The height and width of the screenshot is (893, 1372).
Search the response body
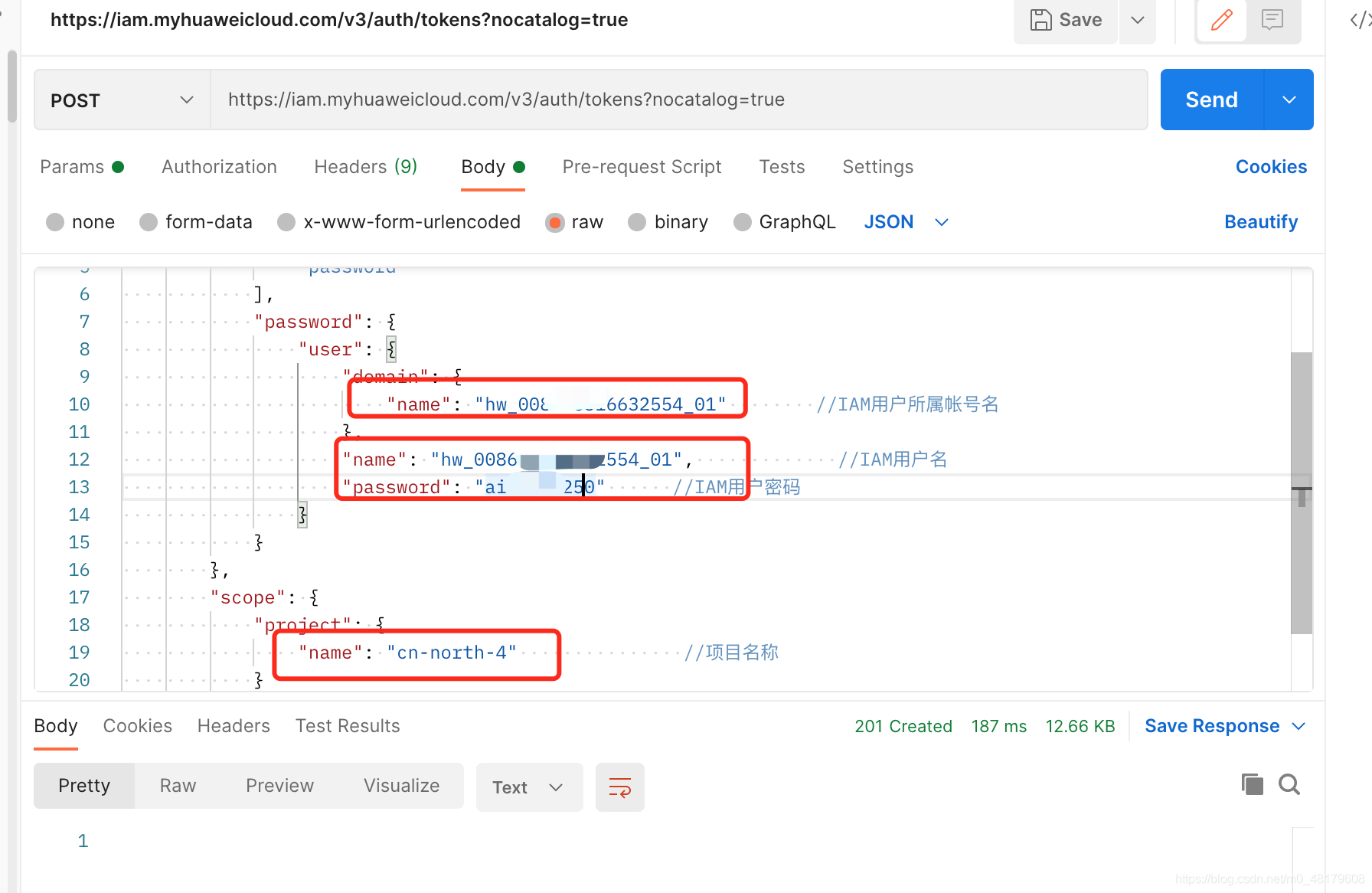[1289, 784]
